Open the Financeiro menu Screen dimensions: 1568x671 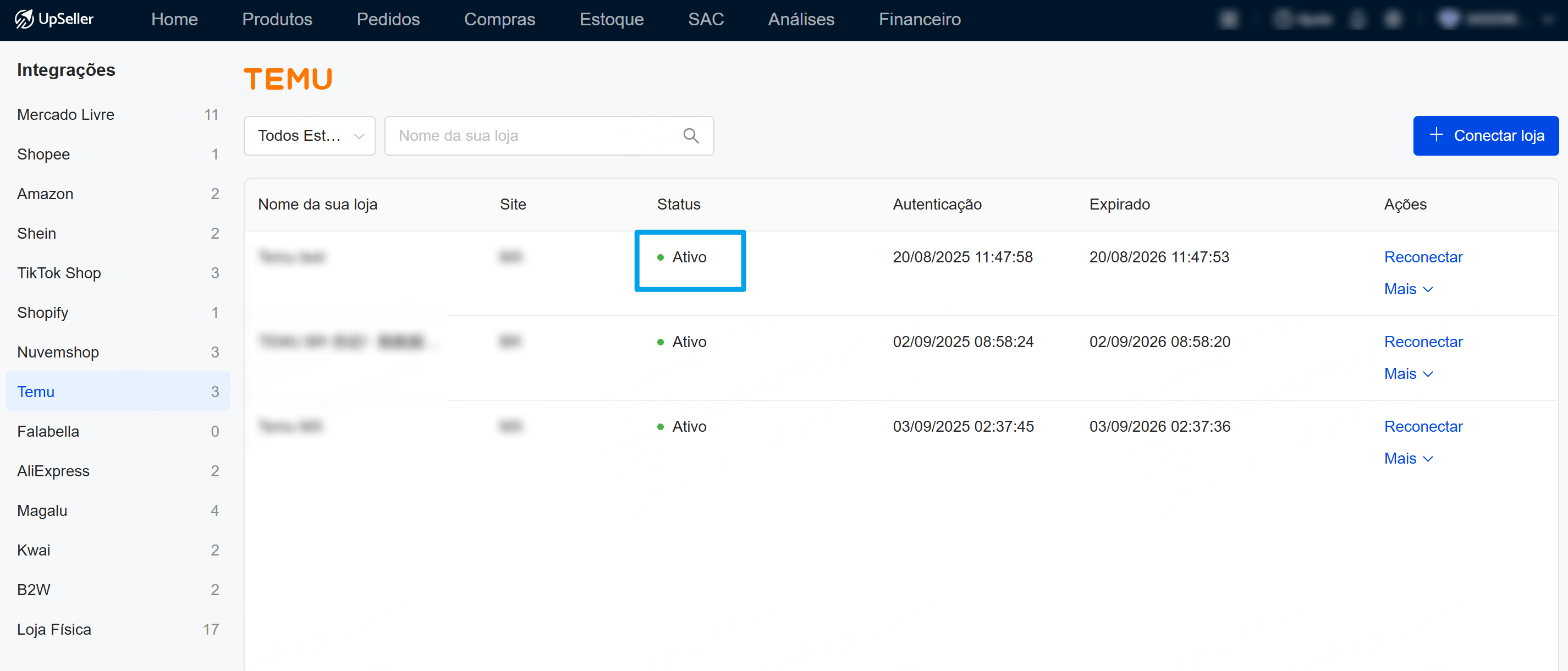point(919,19)
